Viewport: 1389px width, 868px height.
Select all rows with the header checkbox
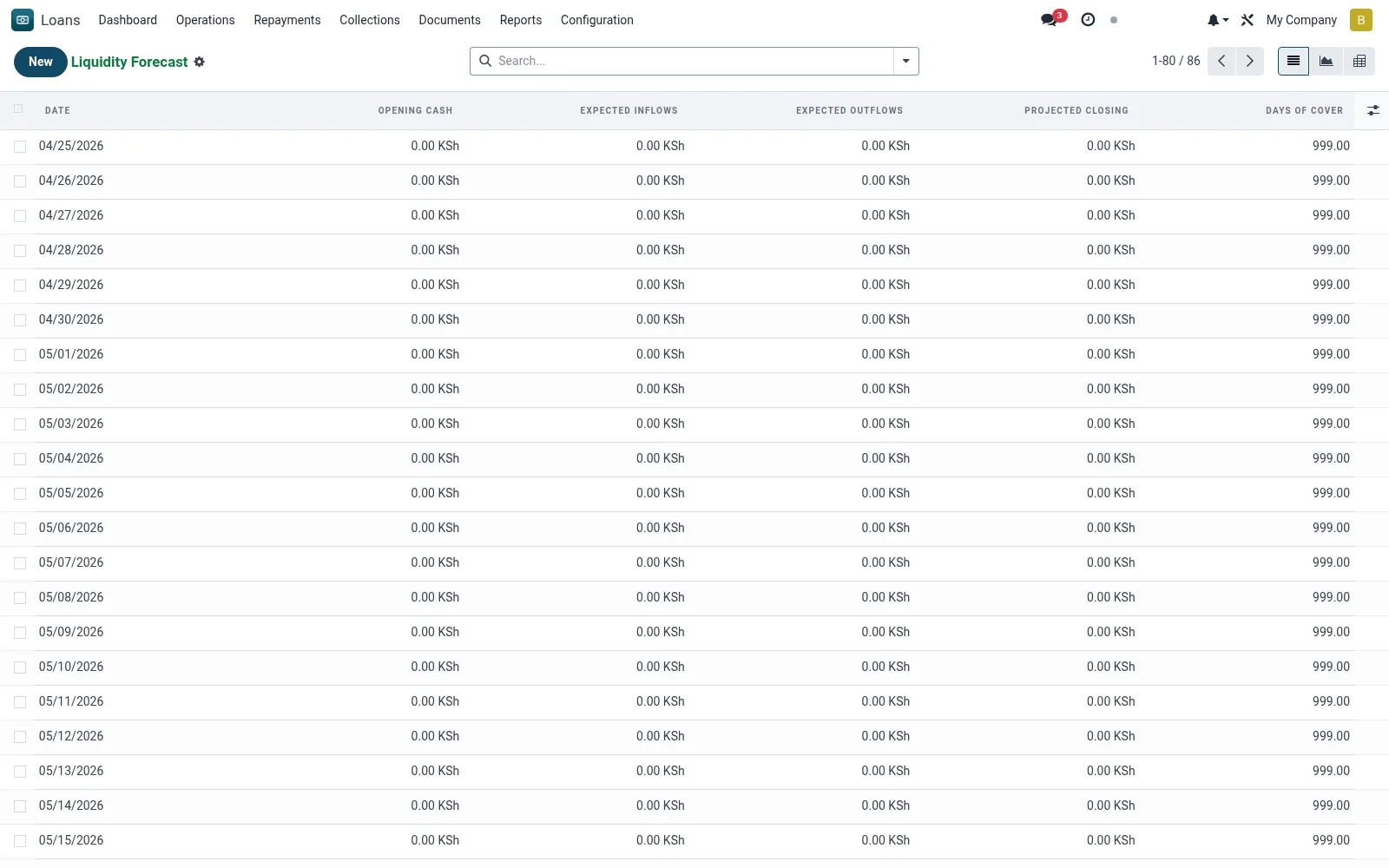pyautogui.click(x=18, y=108)
